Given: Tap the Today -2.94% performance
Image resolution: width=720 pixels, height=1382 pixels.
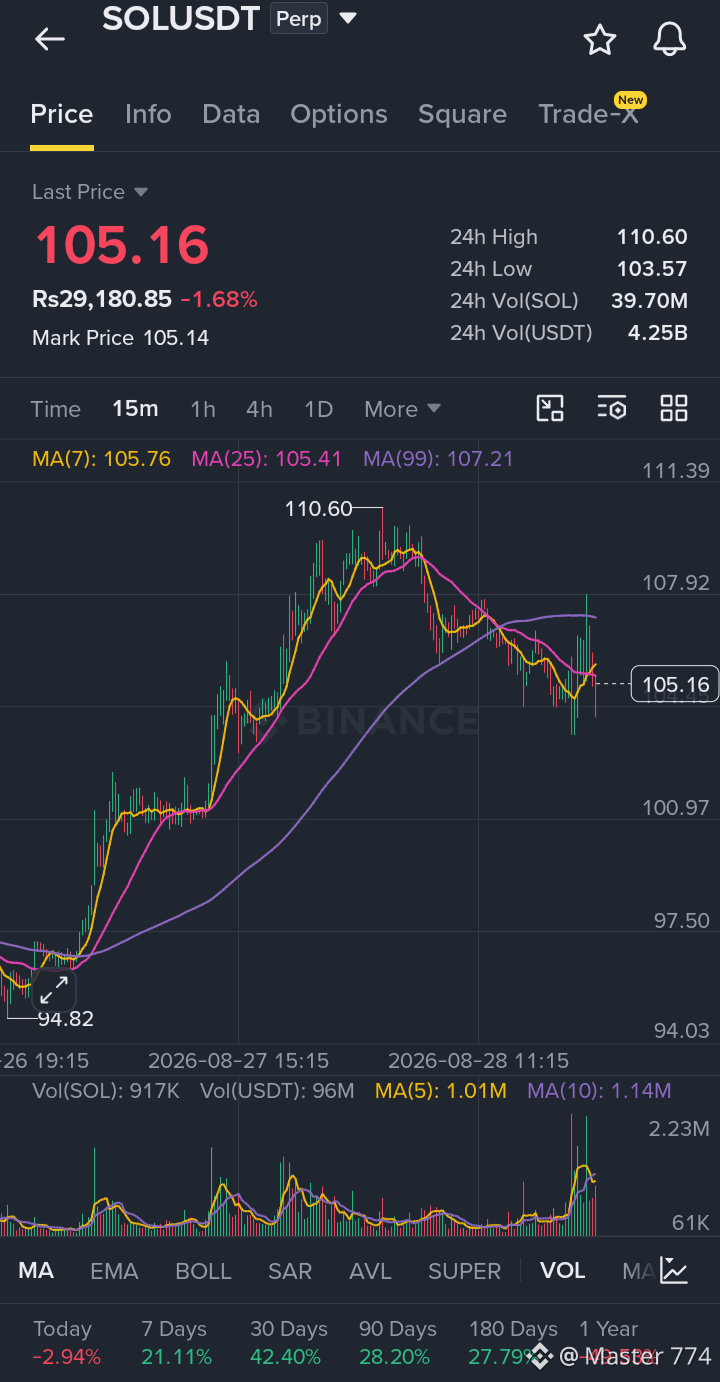Looking at the screenshot, I should click(66, 1343).
